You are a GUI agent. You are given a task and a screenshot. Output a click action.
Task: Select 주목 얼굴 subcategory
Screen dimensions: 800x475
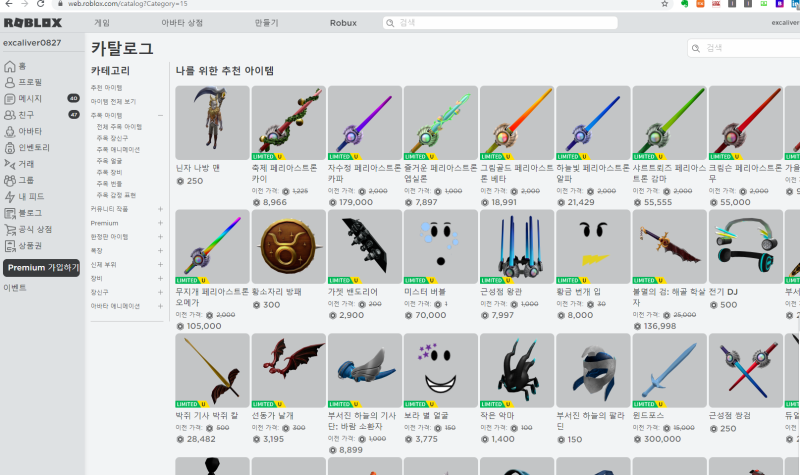click(109, 161)
